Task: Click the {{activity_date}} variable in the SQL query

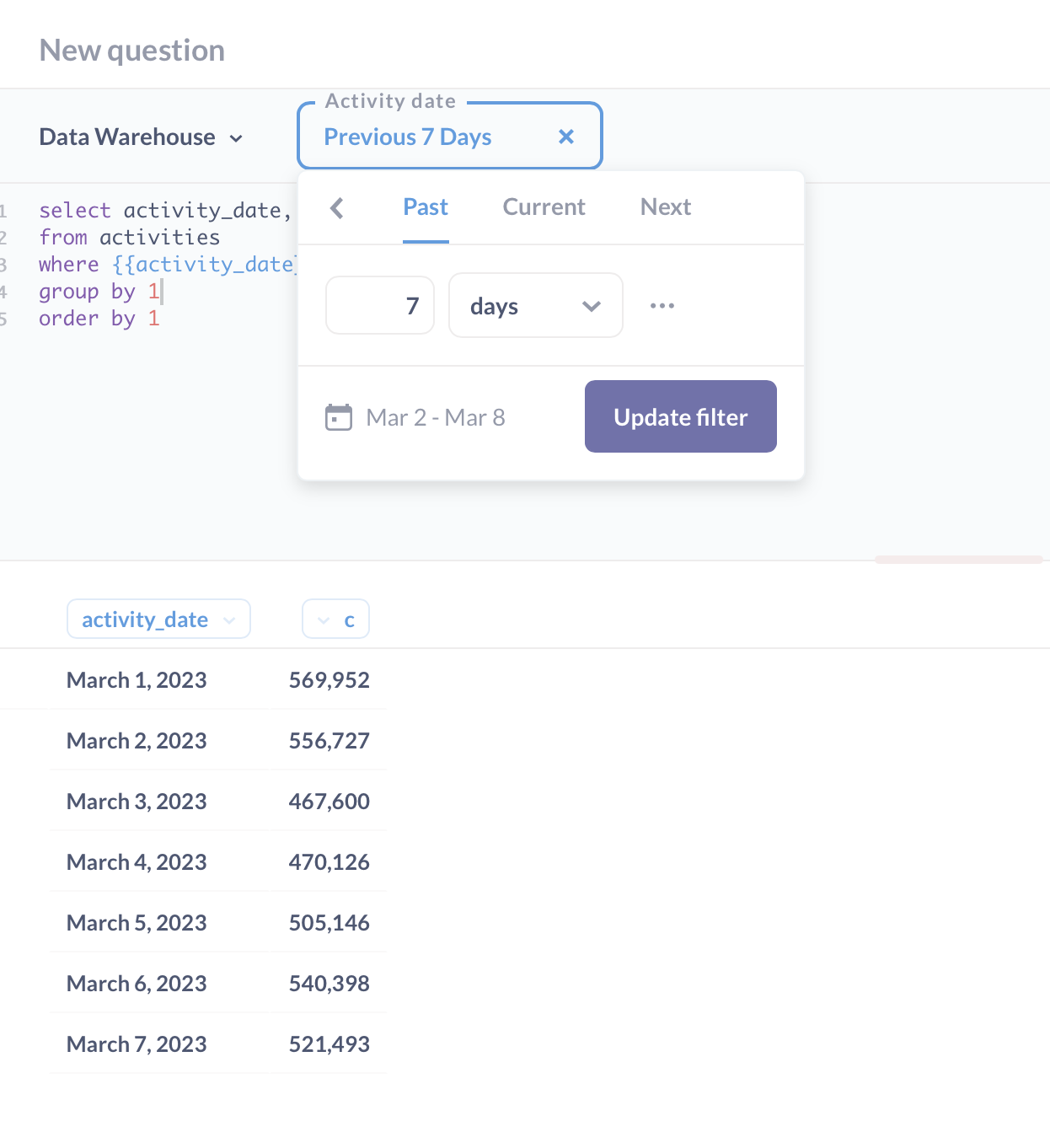Action: 205,264
